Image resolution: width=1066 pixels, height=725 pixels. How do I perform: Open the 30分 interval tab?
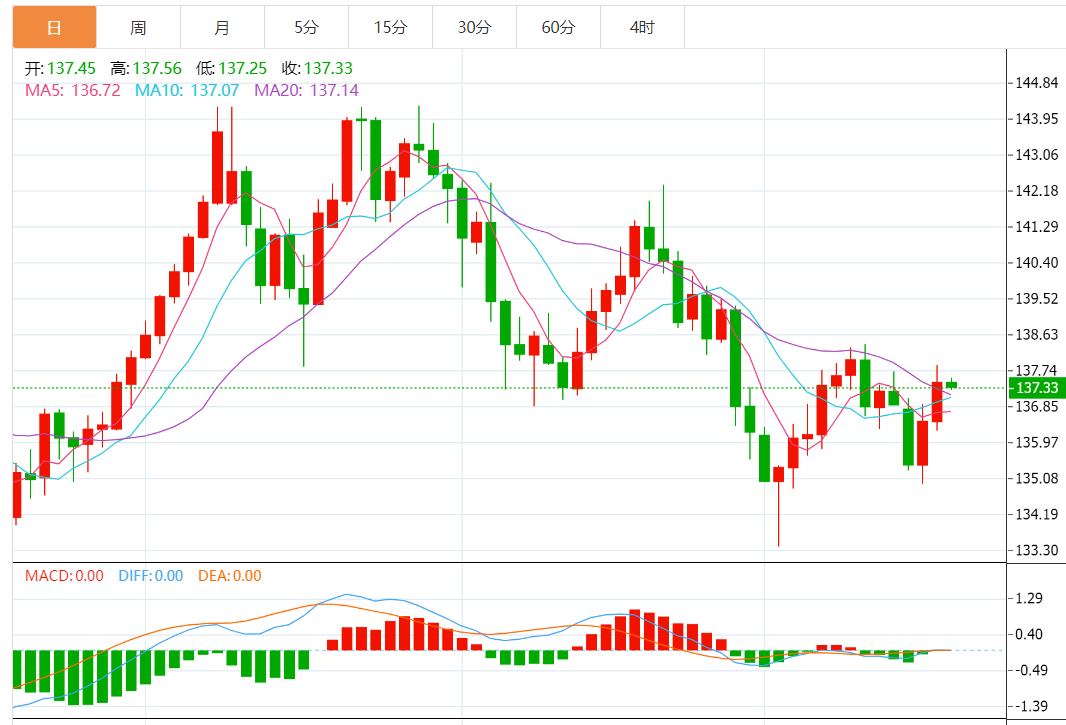(474, 27)
